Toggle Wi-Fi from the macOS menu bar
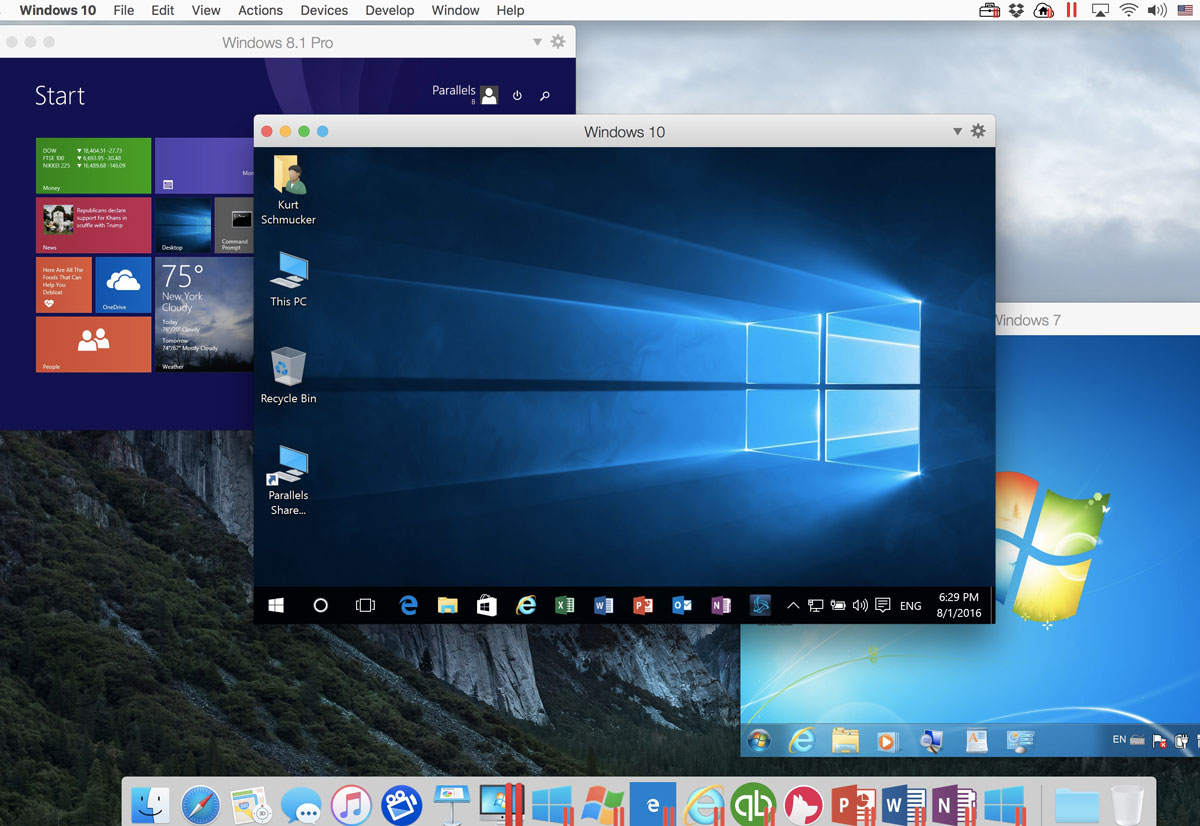Viewport: 1200px width, 826px height. [x=1130, y=10]
